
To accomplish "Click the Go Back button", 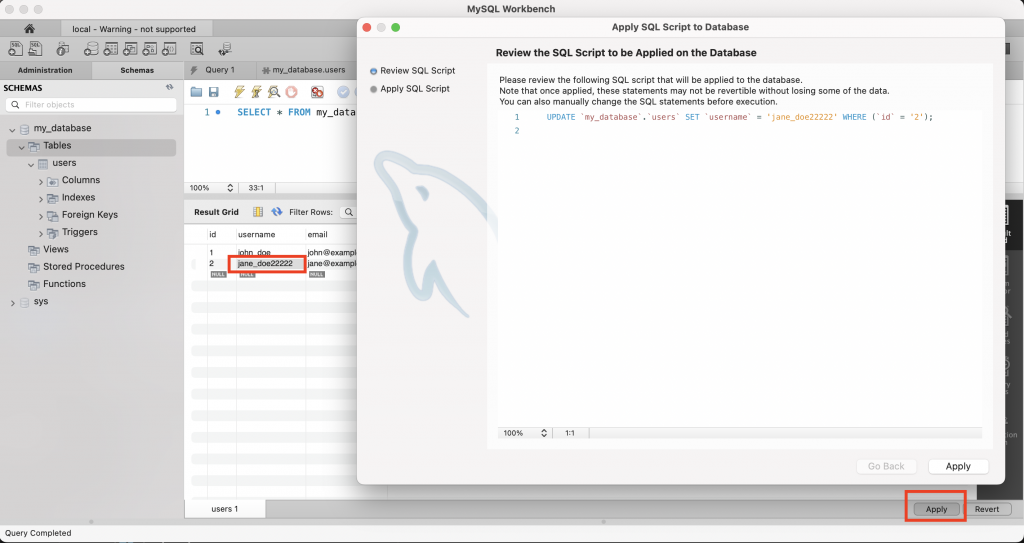I will click(886, 466).
